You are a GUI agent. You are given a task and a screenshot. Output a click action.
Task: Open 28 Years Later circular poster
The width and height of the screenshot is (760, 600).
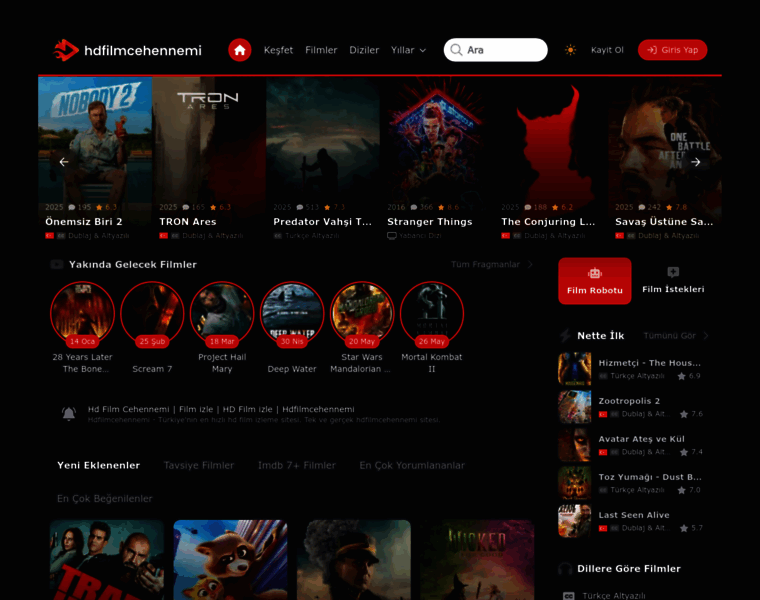[82, 314]
